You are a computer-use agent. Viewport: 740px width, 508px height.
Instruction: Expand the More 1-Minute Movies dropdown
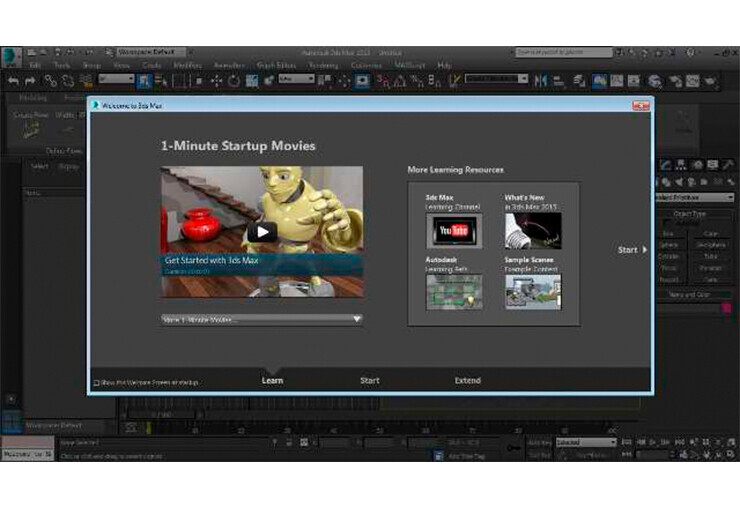click(x=261, y=320)
